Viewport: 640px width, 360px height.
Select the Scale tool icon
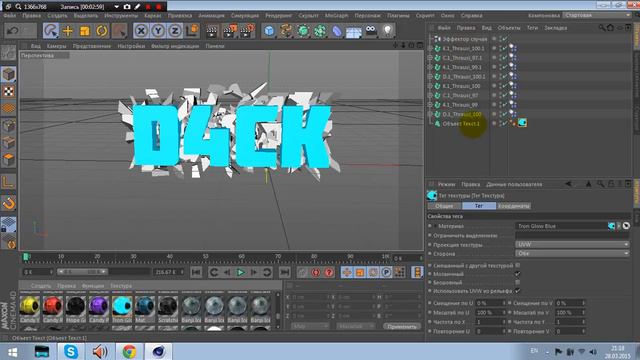(x=84, y=31)
